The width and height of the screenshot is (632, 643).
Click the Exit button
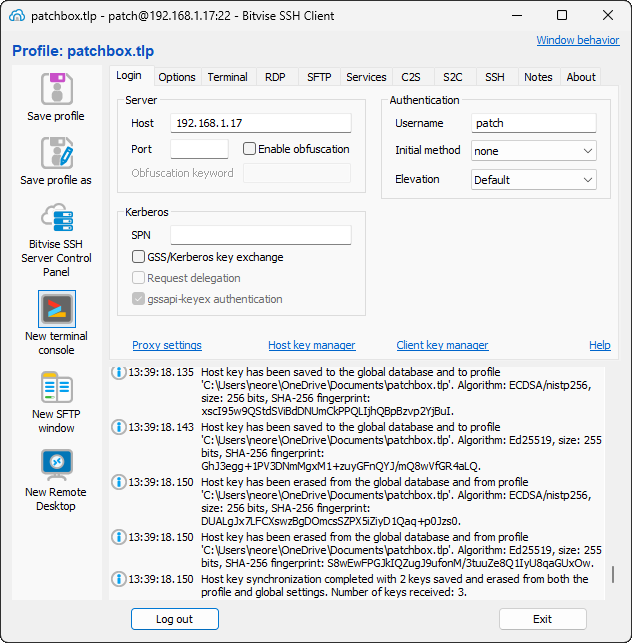click(x=543, y=619)
